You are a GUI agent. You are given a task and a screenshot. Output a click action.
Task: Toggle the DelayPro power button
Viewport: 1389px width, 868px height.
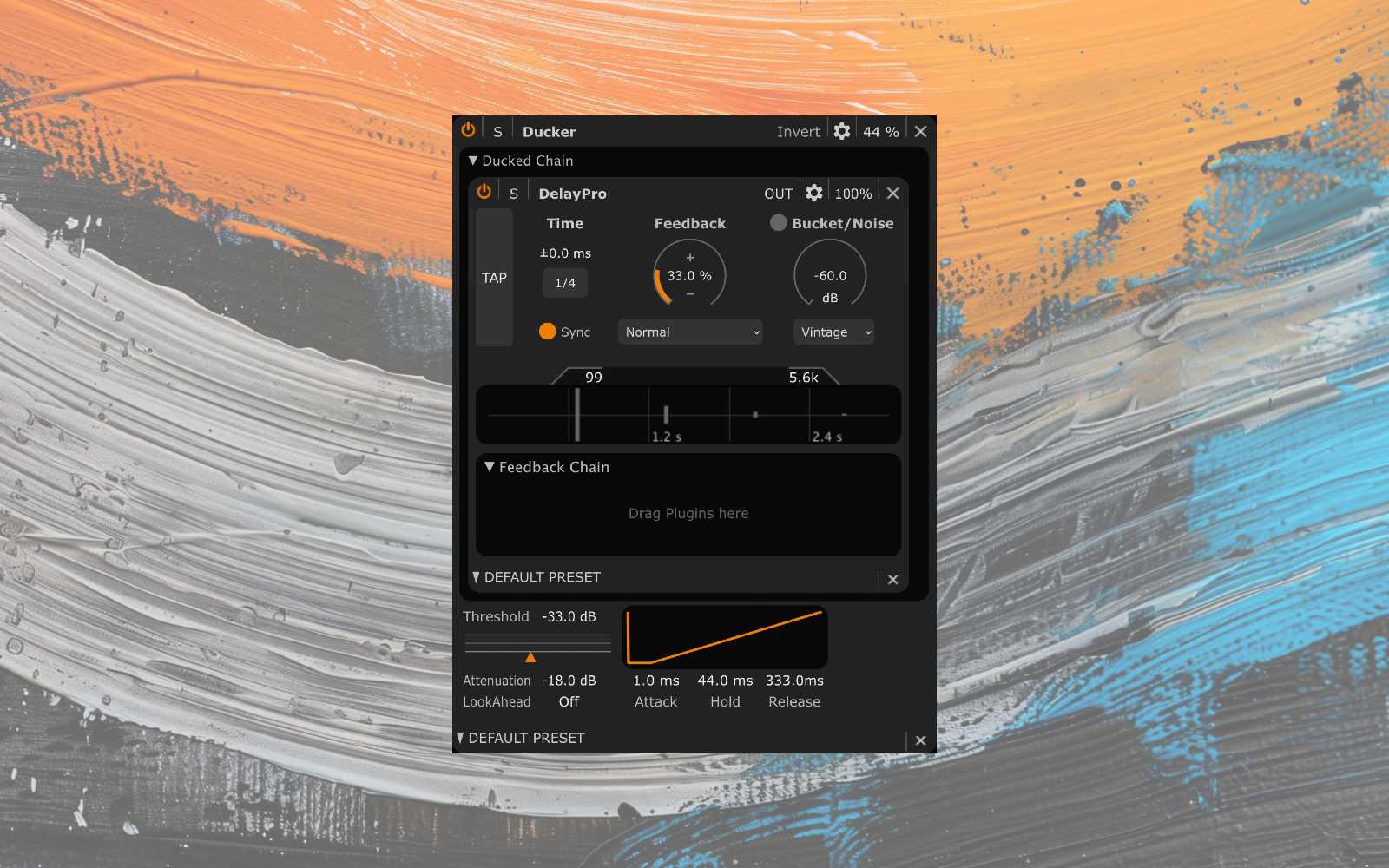484,192
